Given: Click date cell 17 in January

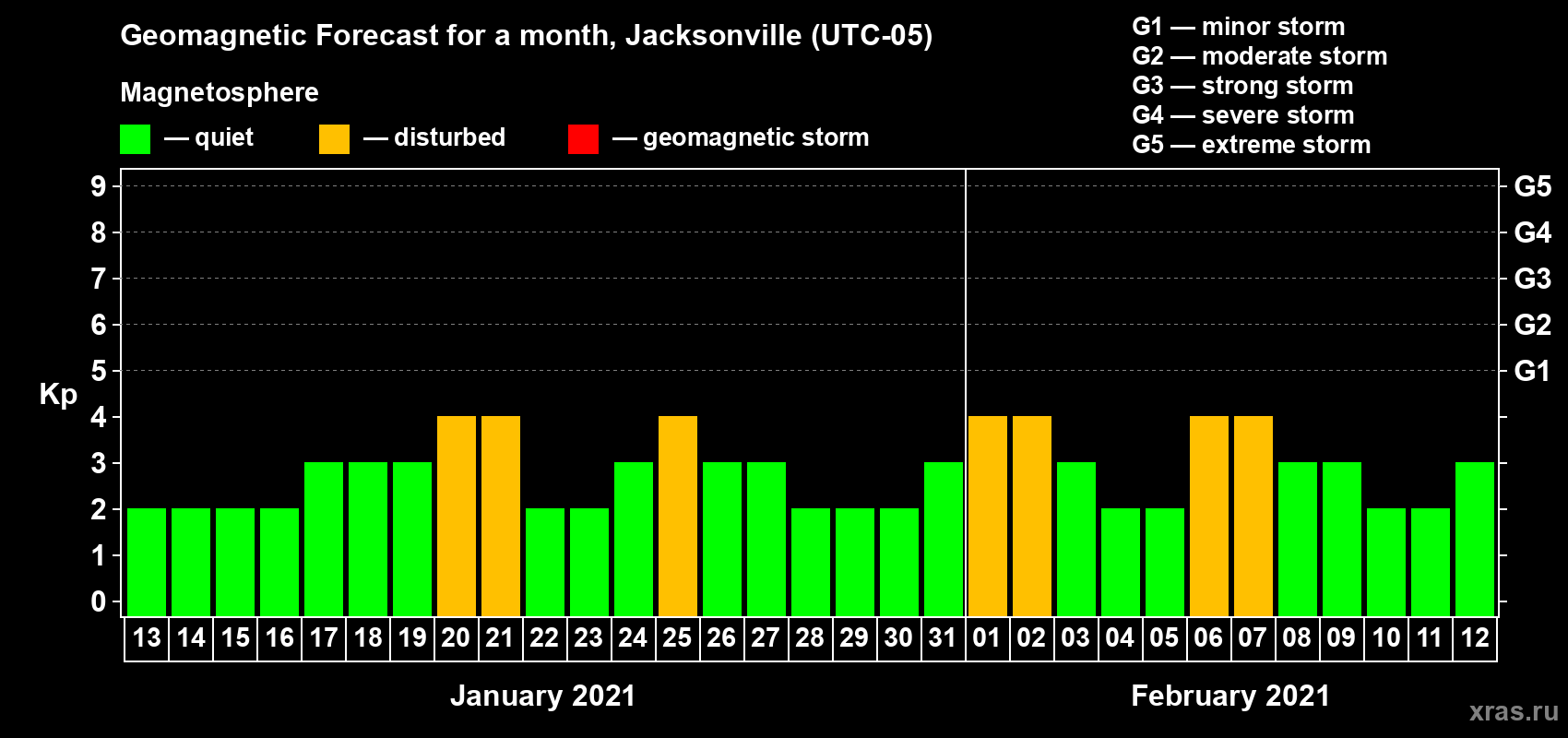Looking at the screenshot, I should [x=324, y=638].
